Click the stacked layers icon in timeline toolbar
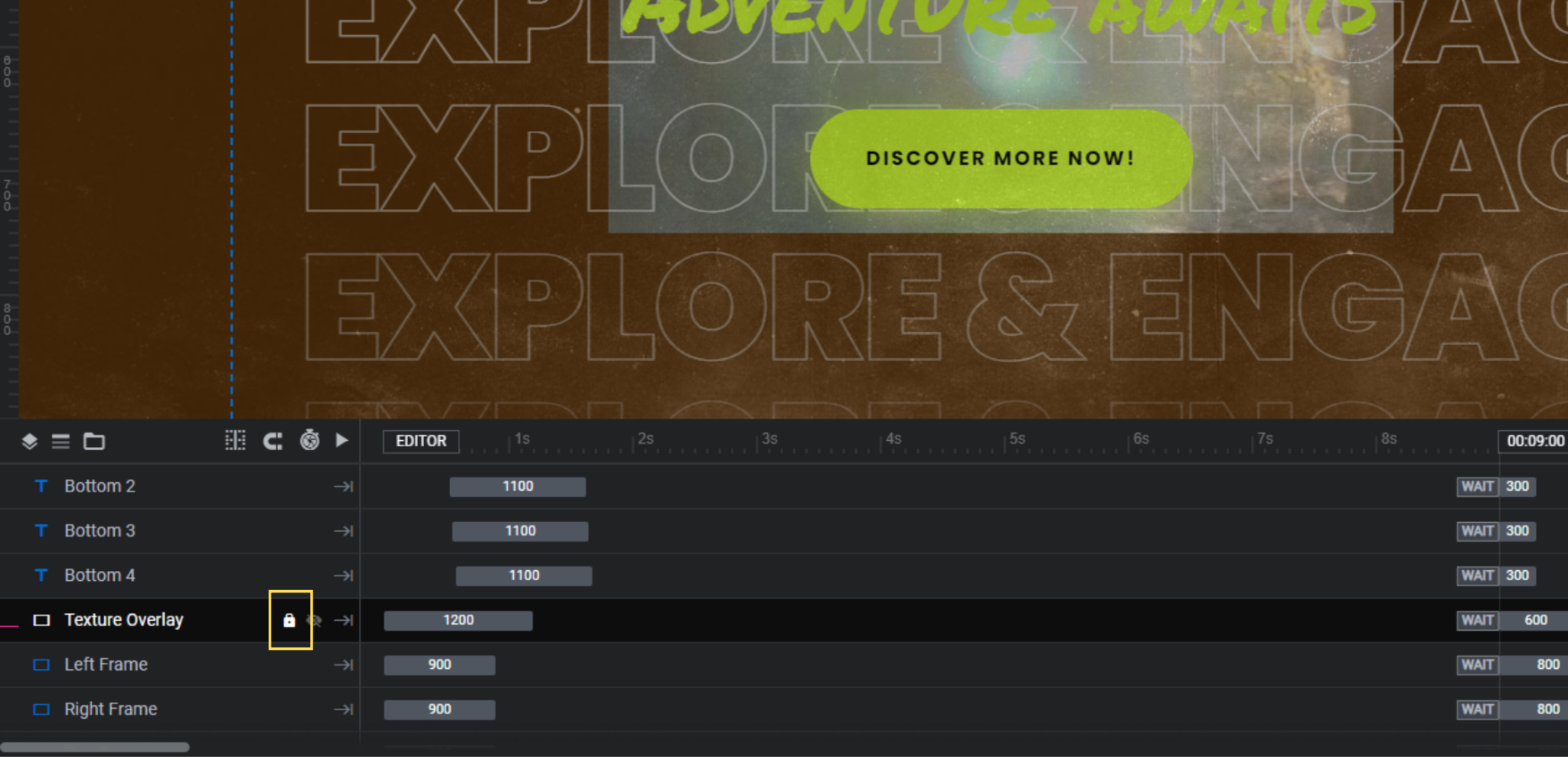 [29, 441]
